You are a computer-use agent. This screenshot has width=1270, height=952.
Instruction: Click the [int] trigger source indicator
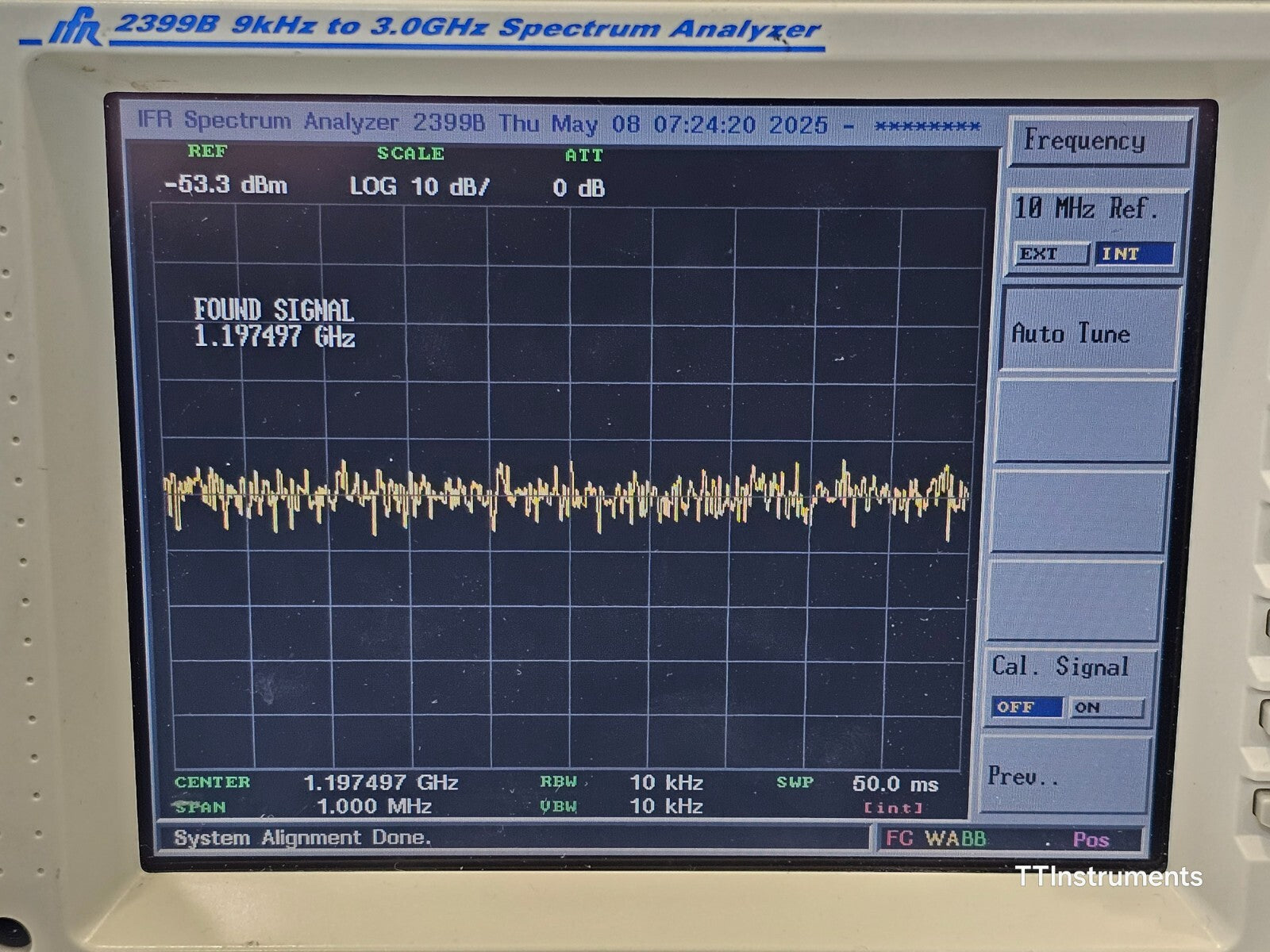[895, 807]
